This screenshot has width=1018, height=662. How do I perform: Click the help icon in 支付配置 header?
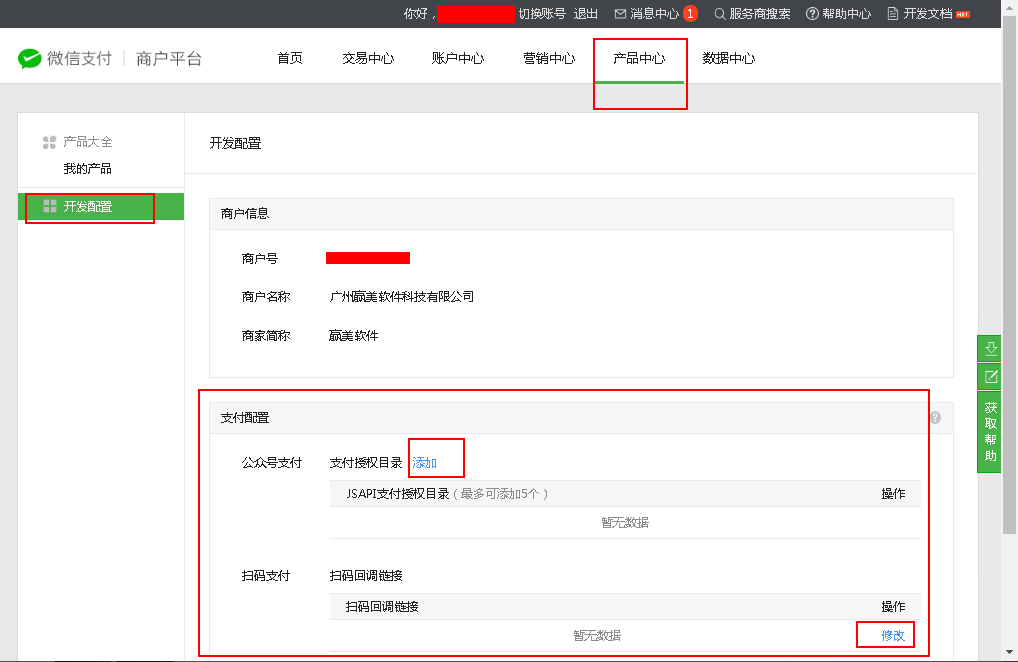pos(935,418)
